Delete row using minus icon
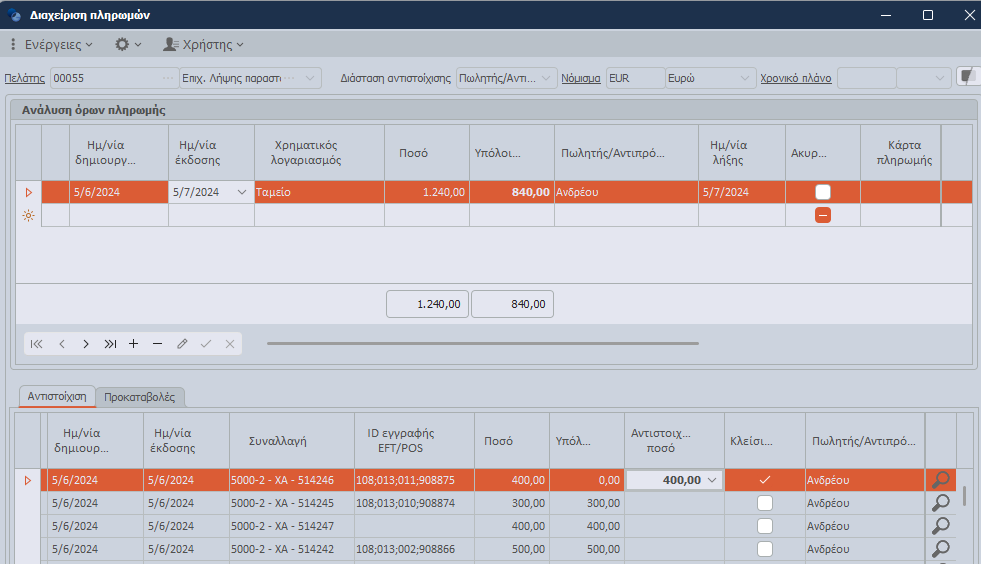The height and width of the screenshot is (564, 981). (157, 344)
